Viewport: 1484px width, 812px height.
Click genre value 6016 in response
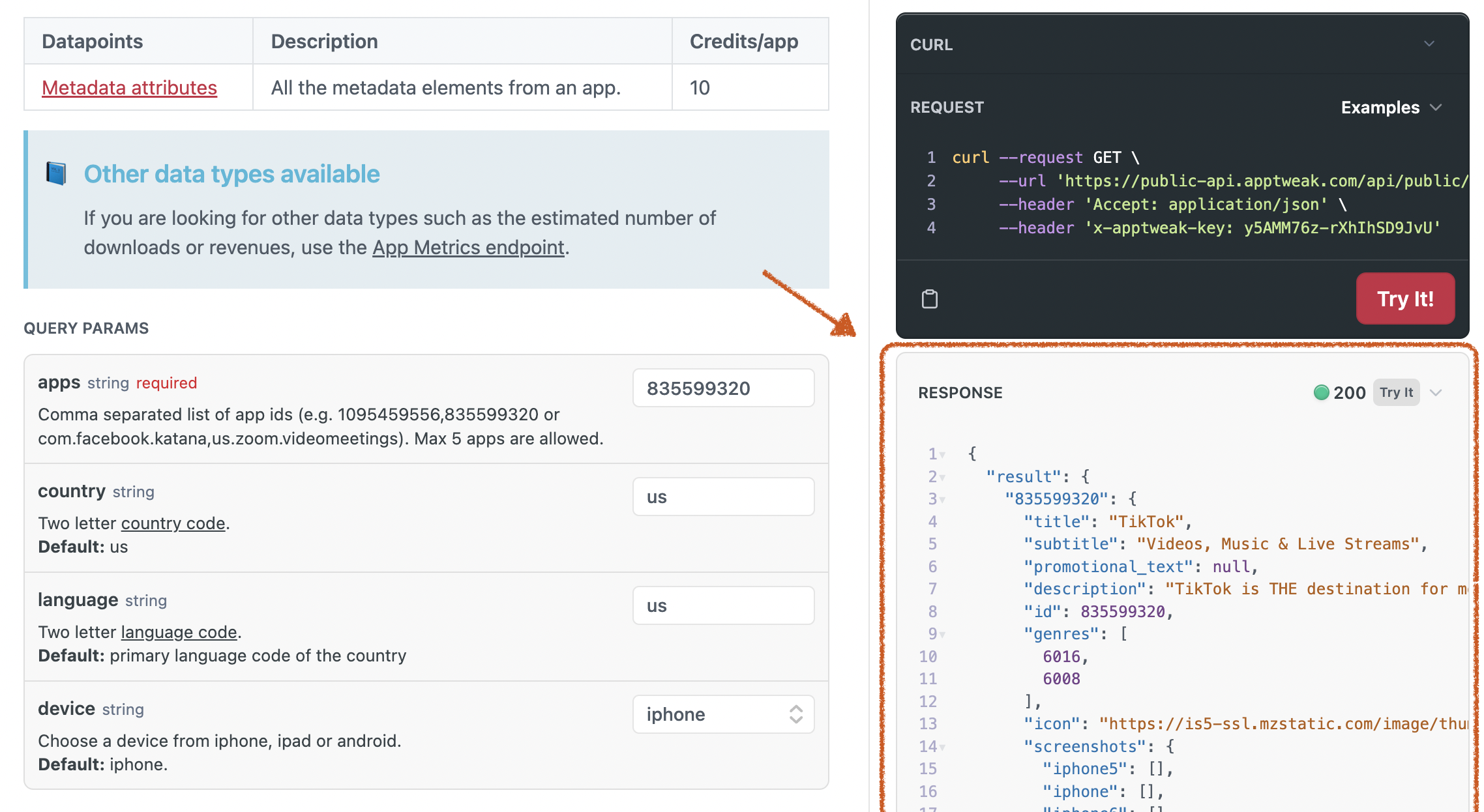(1065, 657)
